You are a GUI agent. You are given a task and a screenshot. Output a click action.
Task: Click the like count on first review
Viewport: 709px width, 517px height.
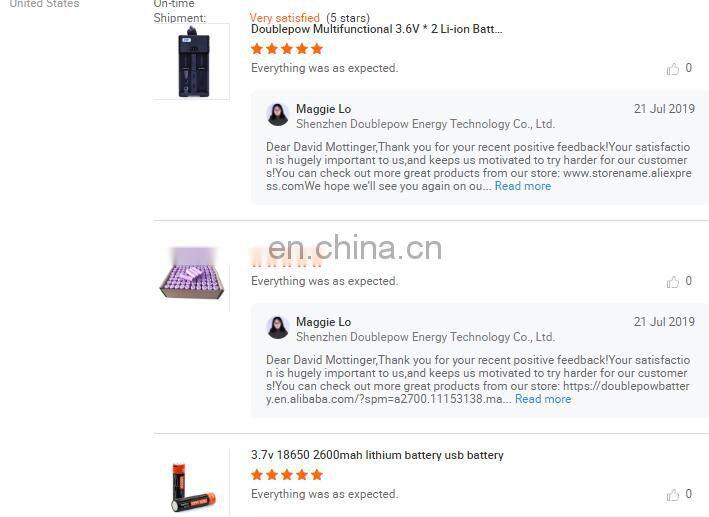pos(688,68)
